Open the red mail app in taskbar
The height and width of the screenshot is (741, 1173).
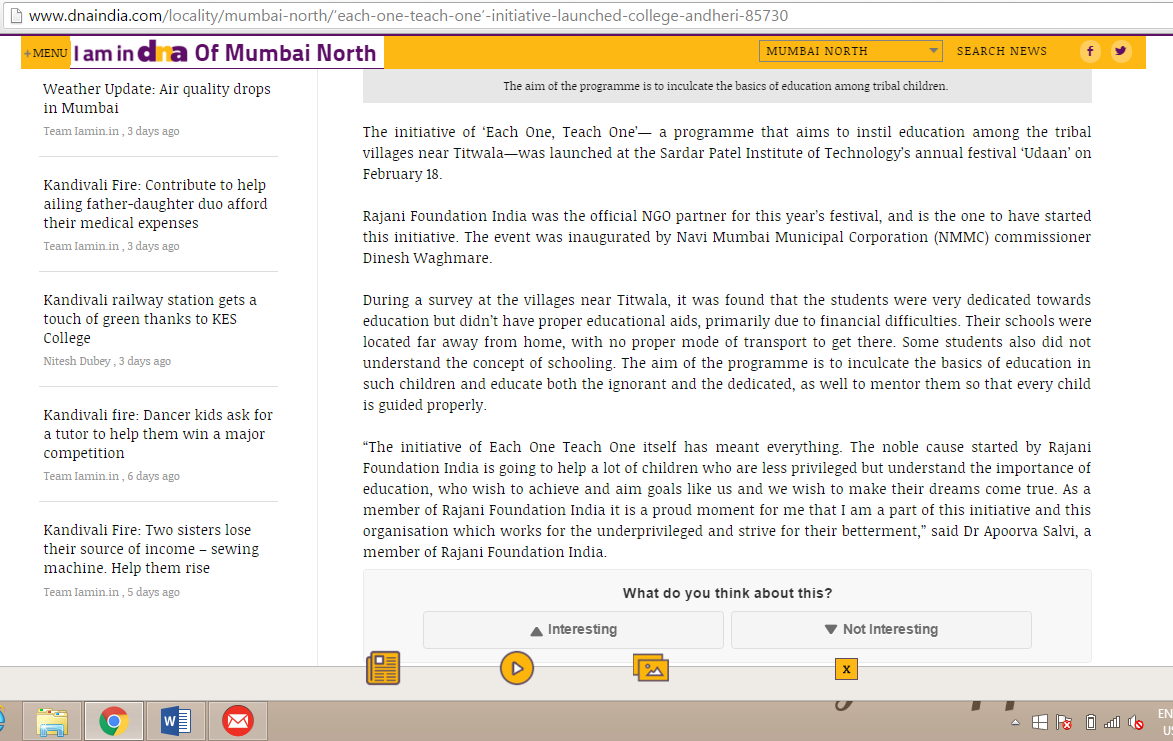[238, 722]
